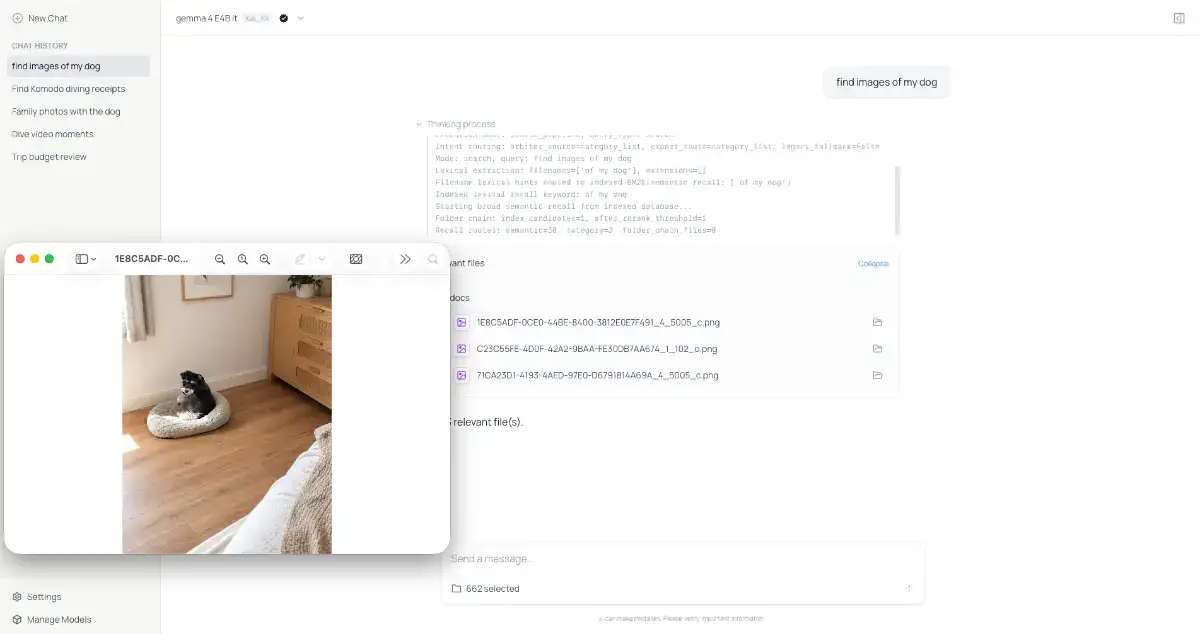
Task: Focus the Send a message input
Action: tap(683, 559)
